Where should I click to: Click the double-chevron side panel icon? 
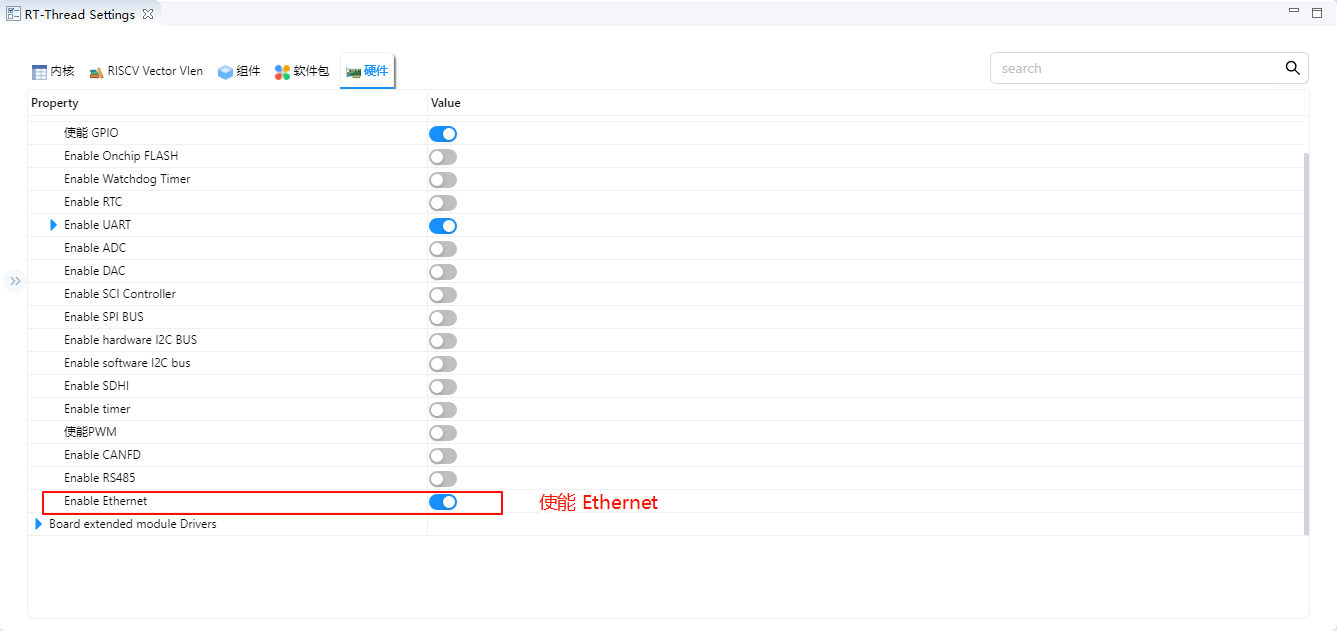point(15,282)
